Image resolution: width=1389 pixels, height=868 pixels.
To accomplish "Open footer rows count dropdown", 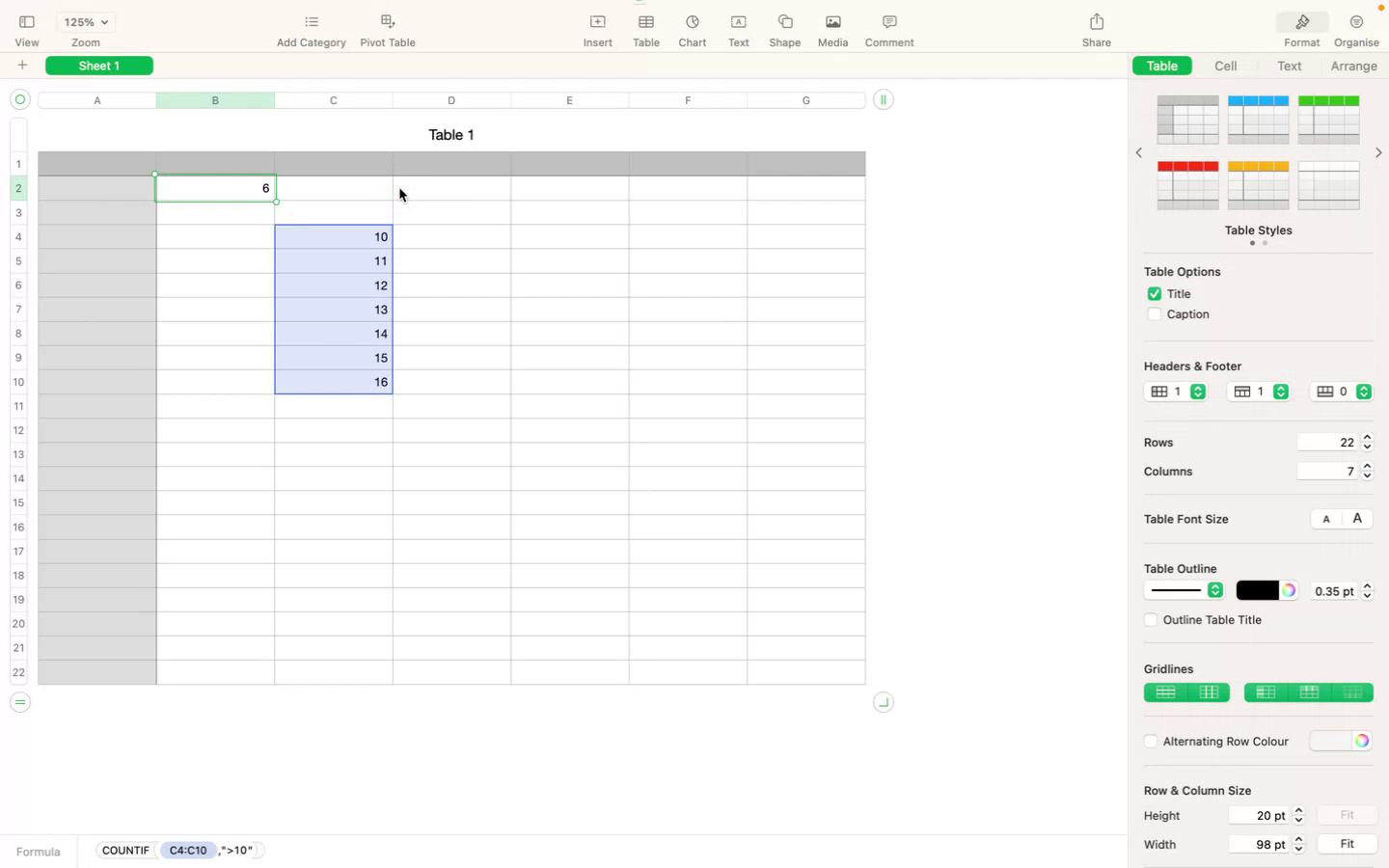I will 1342,392.
